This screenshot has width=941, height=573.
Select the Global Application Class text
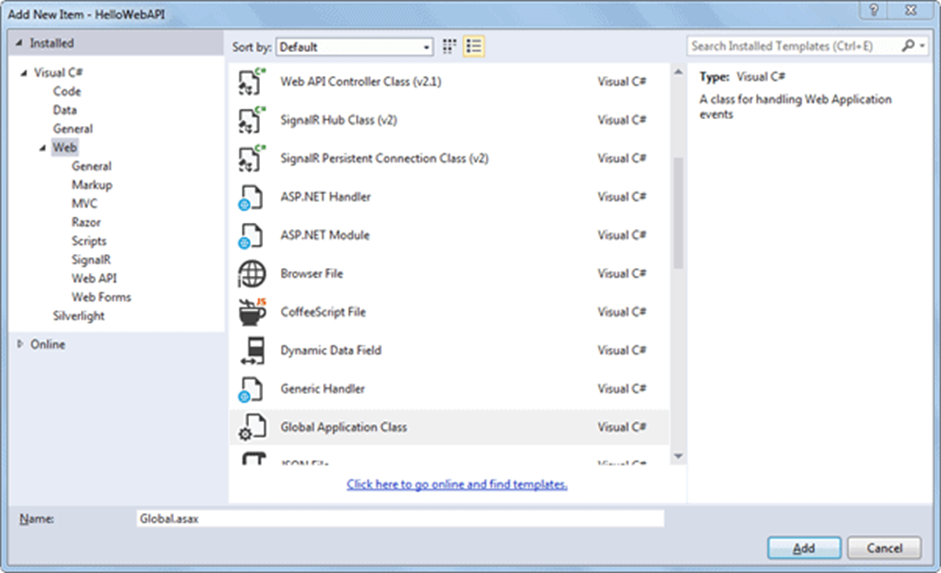tap(343, 427)
